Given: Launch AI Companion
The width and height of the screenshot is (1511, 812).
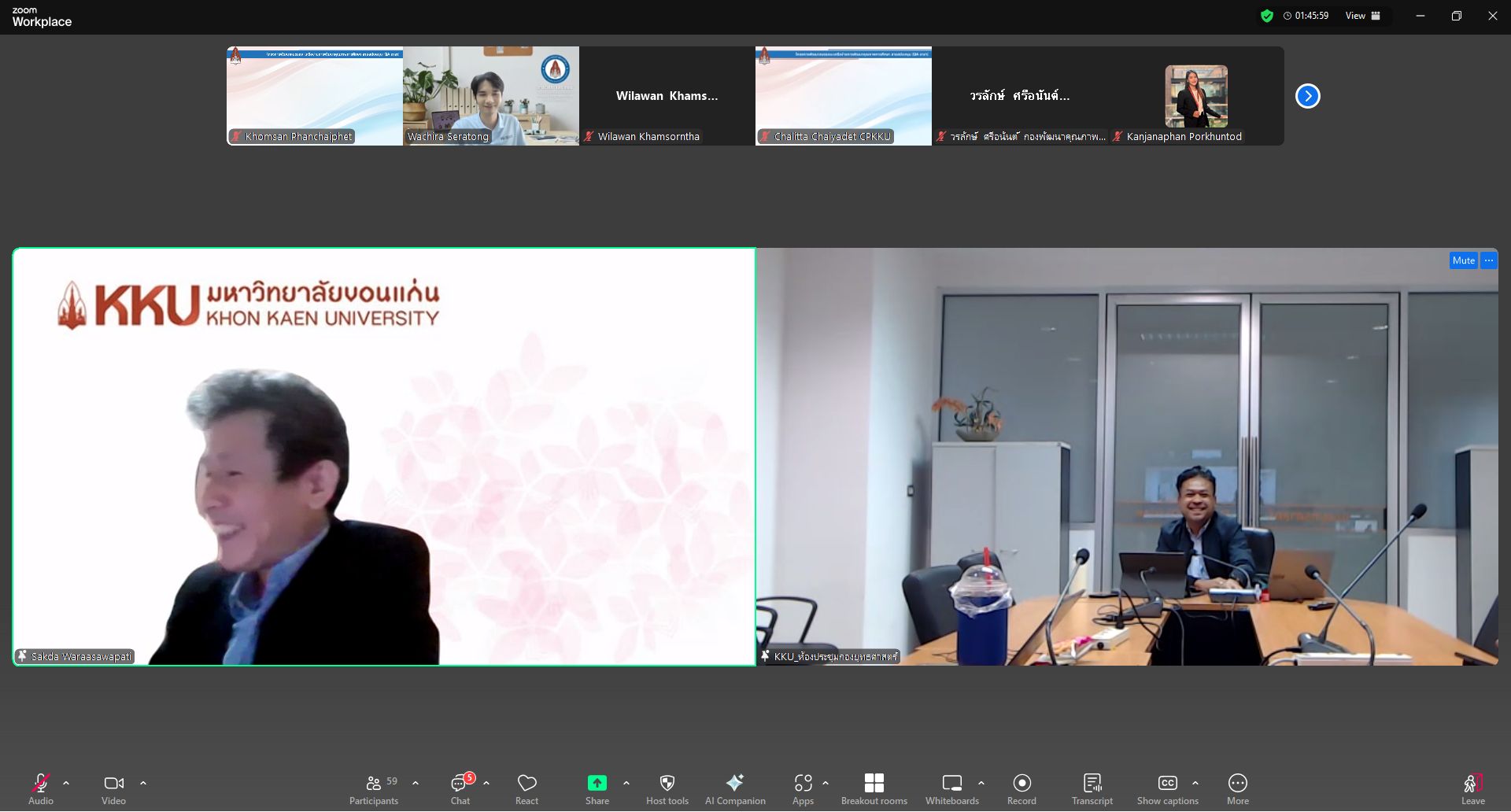Looking at the screenshot, I should point(734,789).
